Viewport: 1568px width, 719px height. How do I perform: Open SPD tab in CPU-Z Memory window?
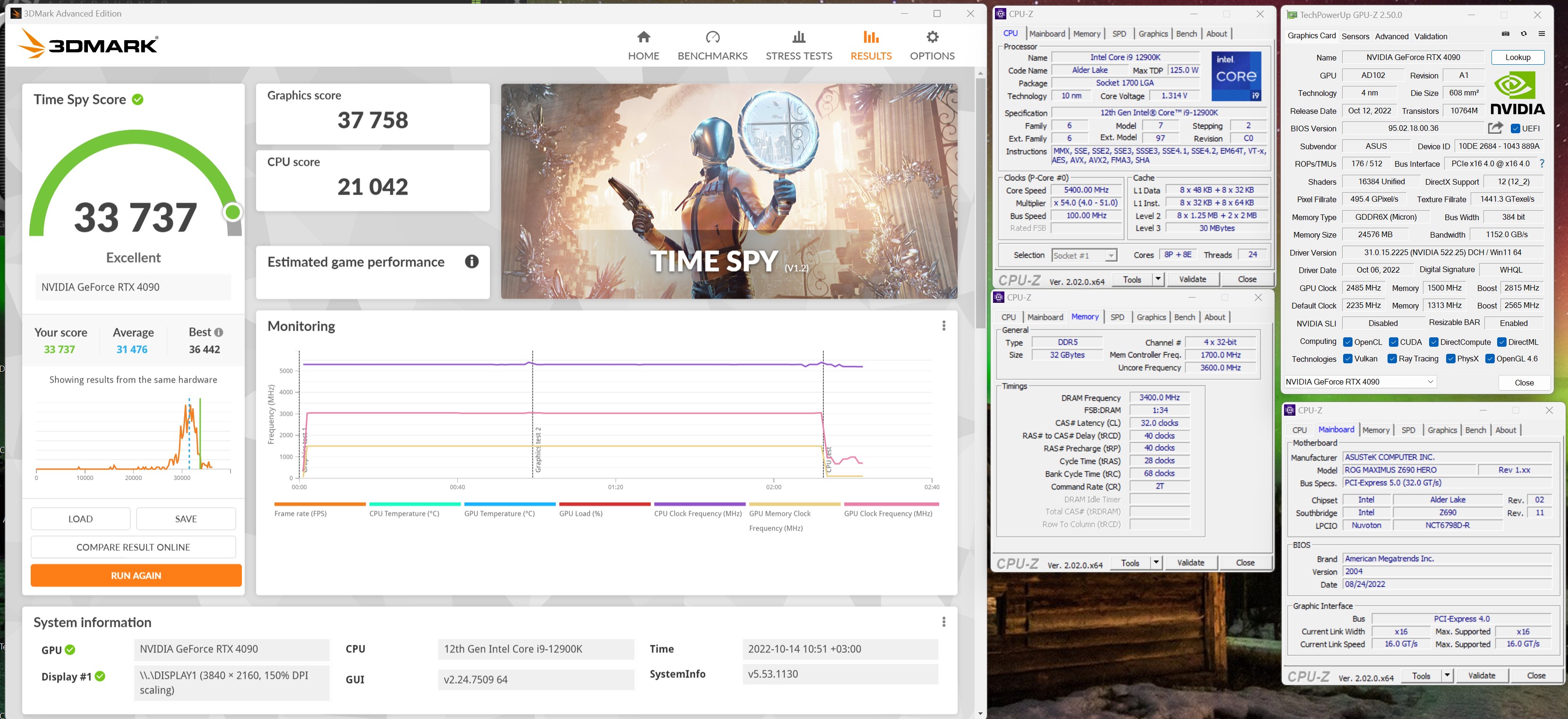[x=1117, y=317]
